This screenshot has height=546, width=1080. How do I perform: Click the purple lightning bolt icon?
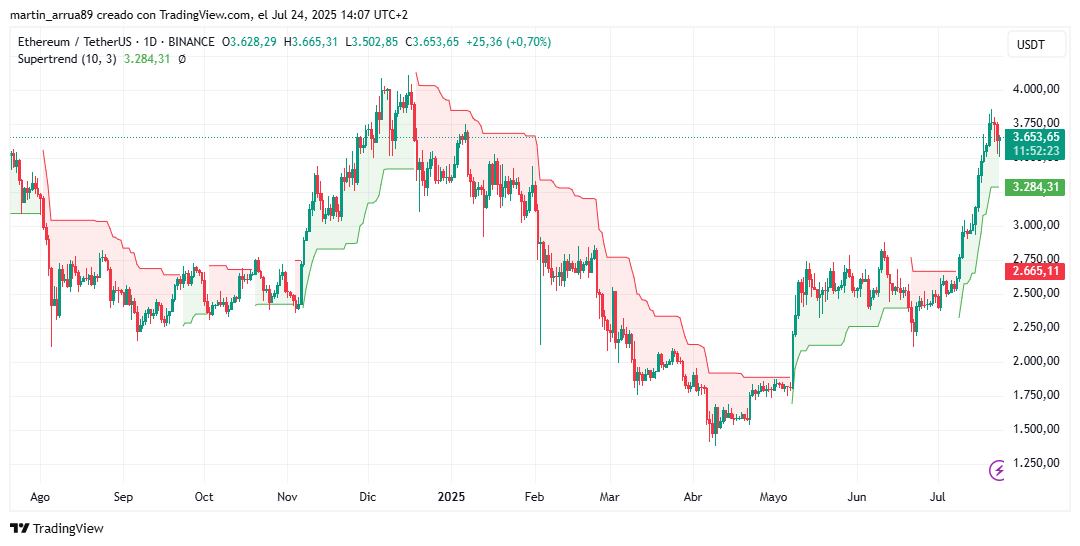point(997,470)
